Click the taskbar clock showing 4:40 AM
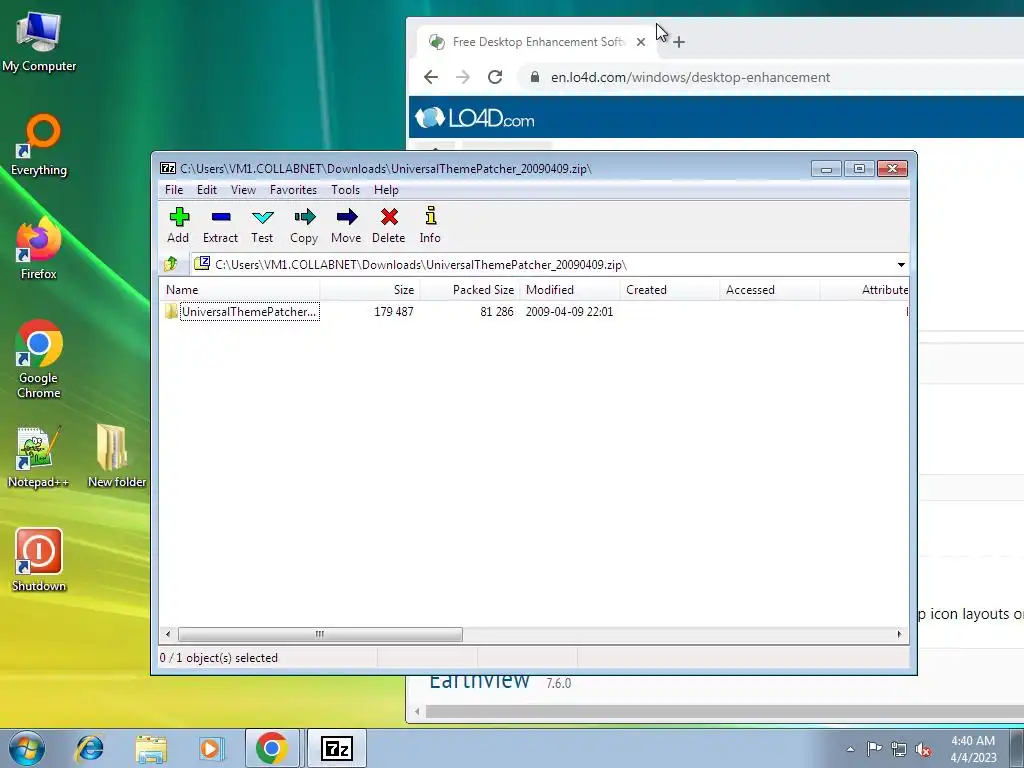The image size is (1024, 768). tap(973, 749)
